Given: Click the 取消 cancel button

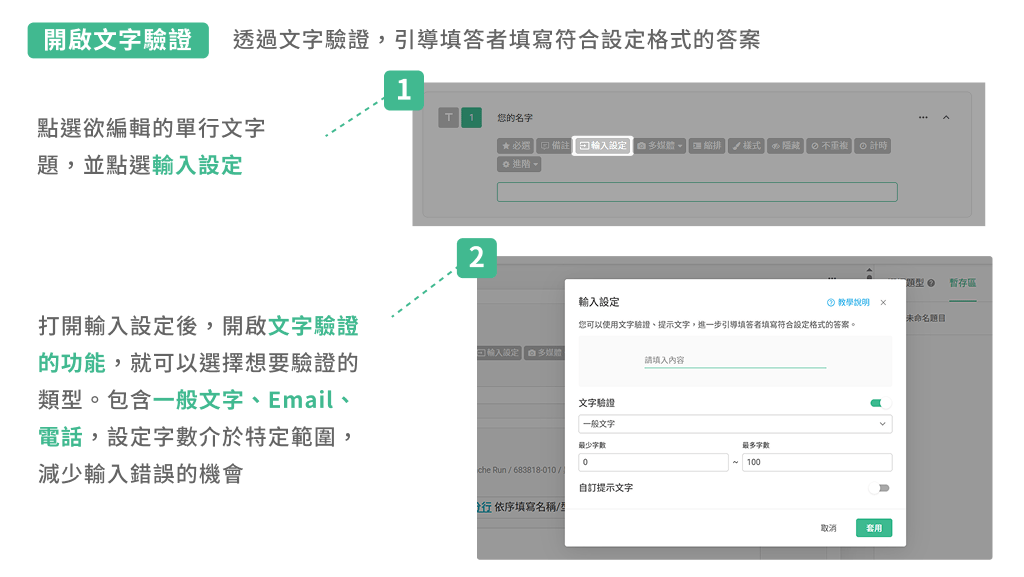Looking at the screenshot, I should coord(829,528).
